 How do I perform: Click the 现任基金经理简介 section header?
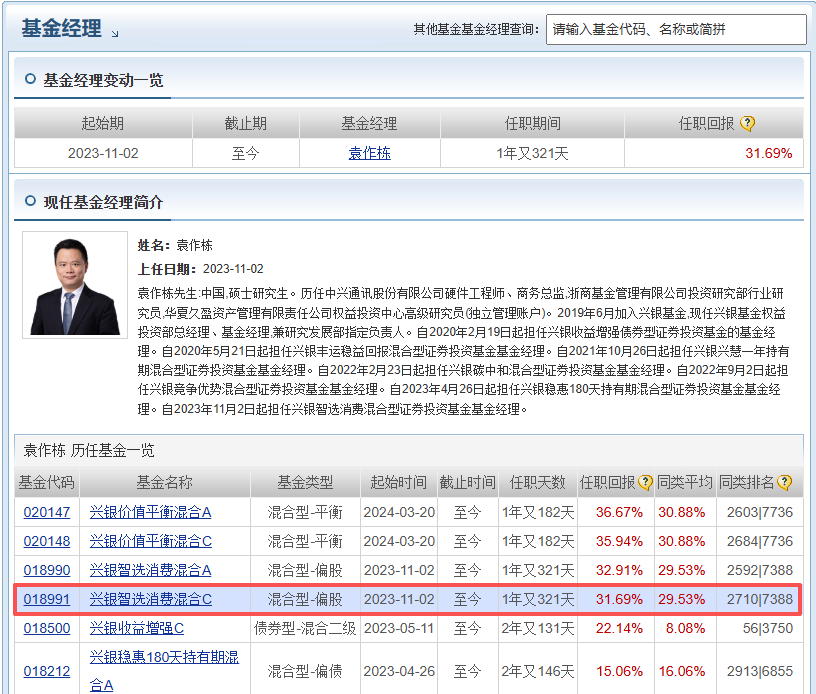pyautogui.click(x=103, y=202)
